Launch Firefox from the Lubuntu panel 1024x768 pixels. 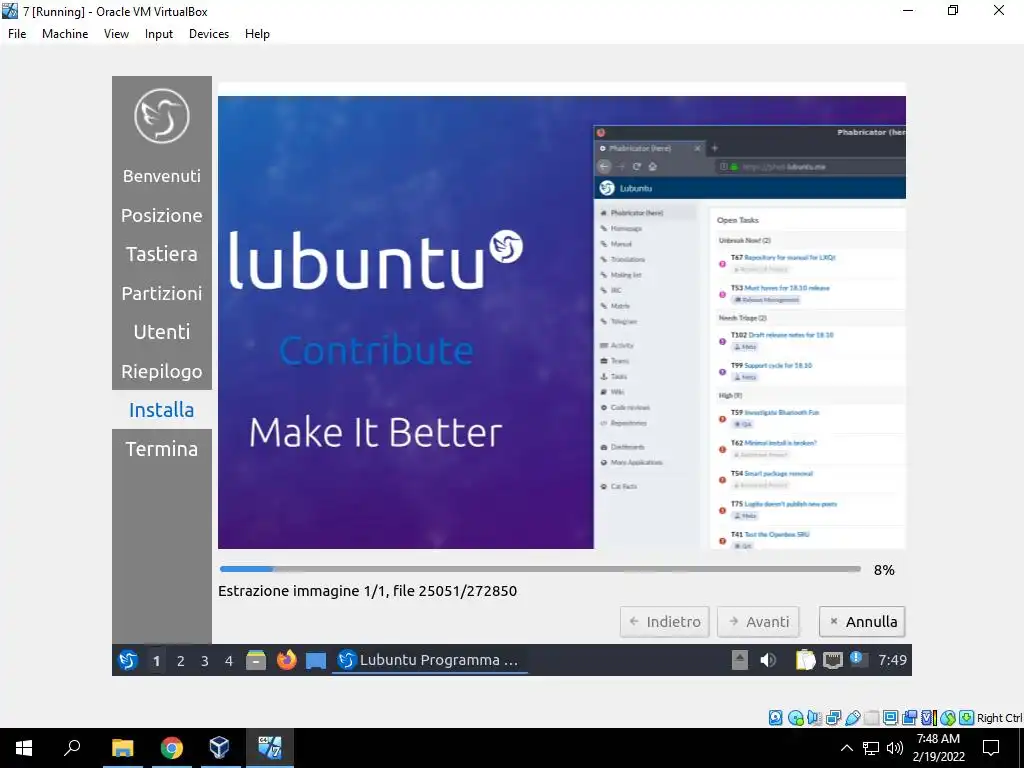tap(286, 660)
